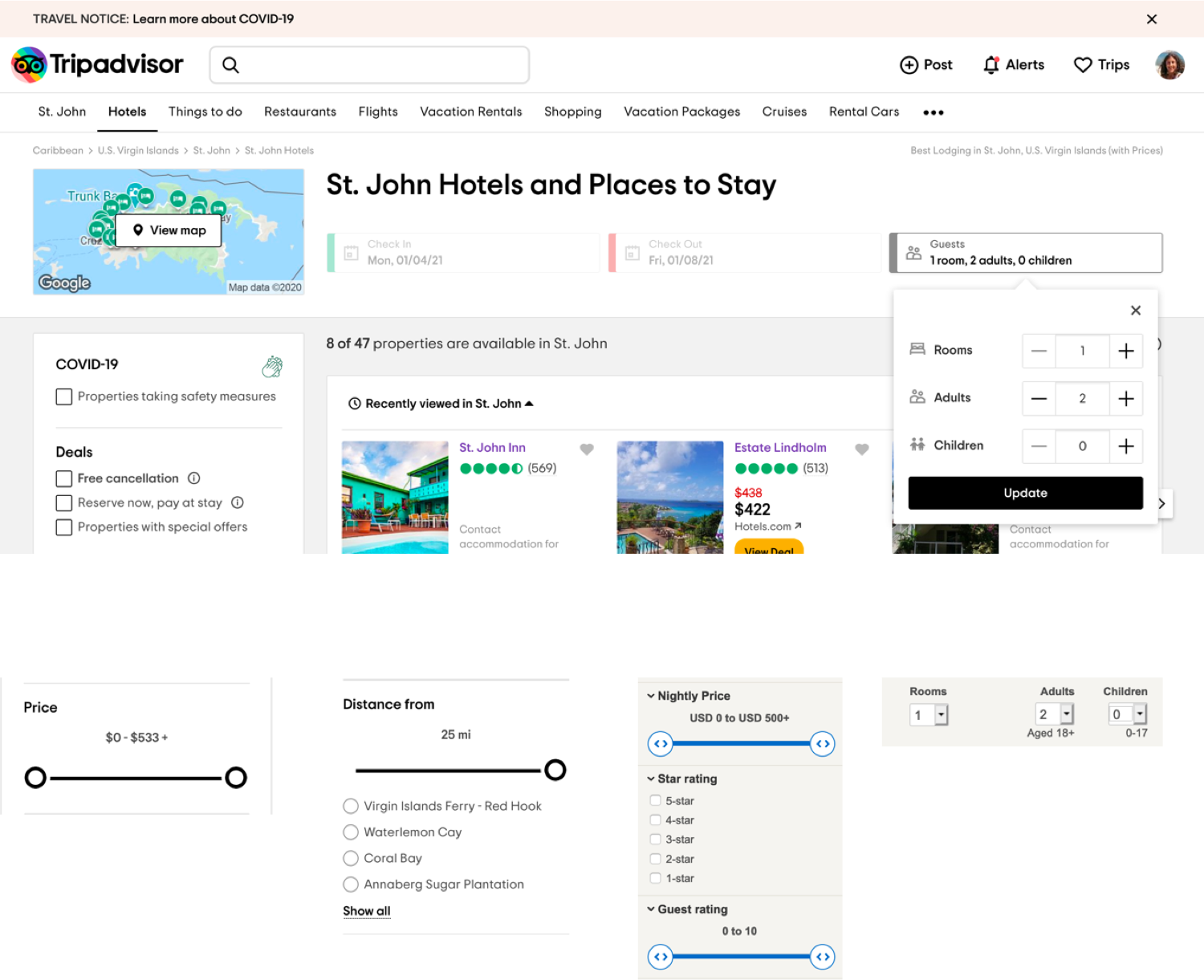Check Properties with special offers
Screen dimensions: 1204x980
64,527
